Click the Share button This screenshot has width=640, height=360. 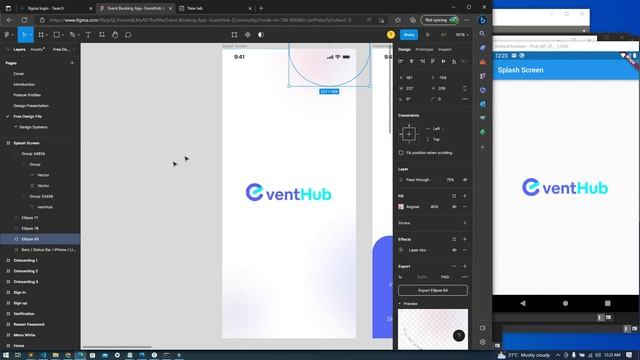tap(409, 35)
